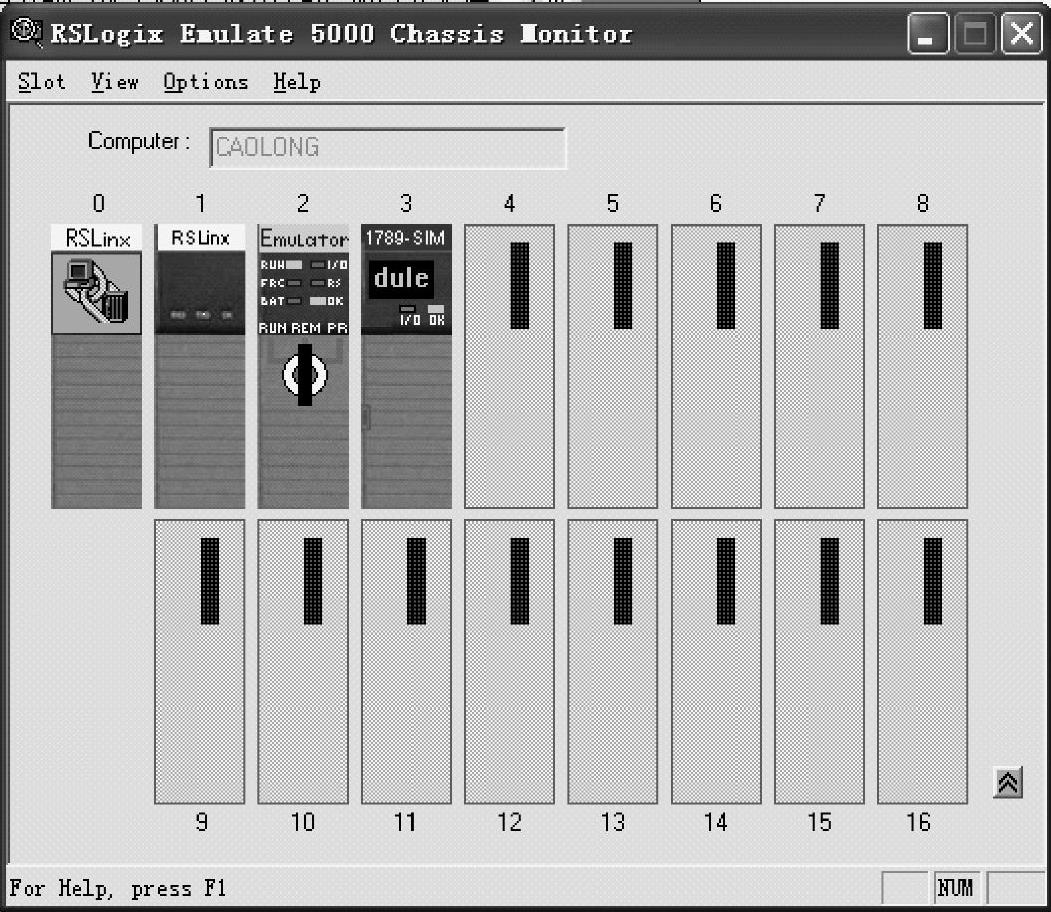Open the Slot menu

(42, 82)
